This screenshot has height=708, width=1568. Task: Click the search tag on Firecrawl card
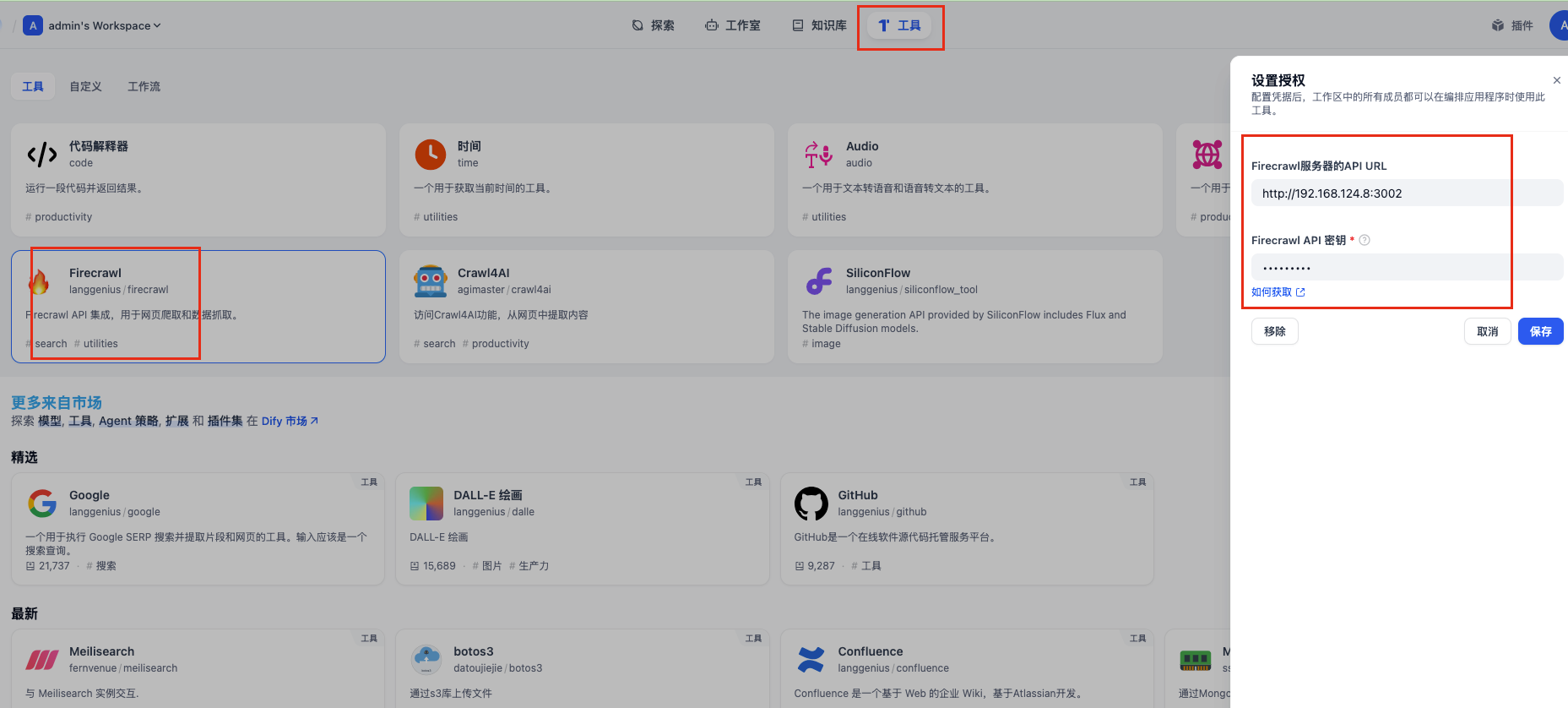46,344
